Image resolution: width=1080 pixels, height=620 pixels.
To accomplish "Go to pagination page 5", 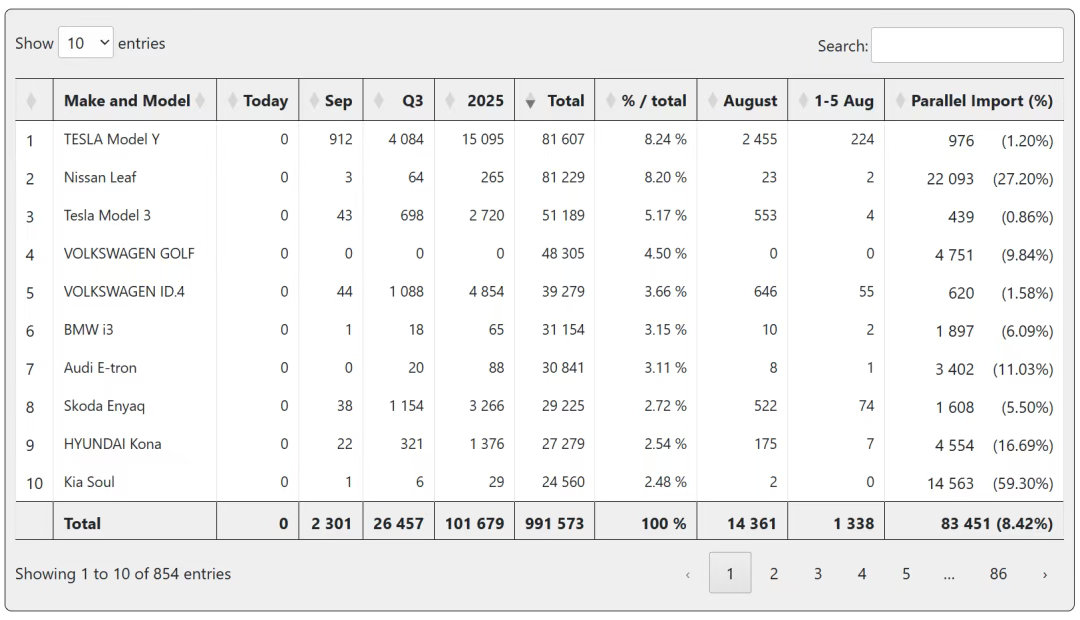I will (x=906, y=573).
